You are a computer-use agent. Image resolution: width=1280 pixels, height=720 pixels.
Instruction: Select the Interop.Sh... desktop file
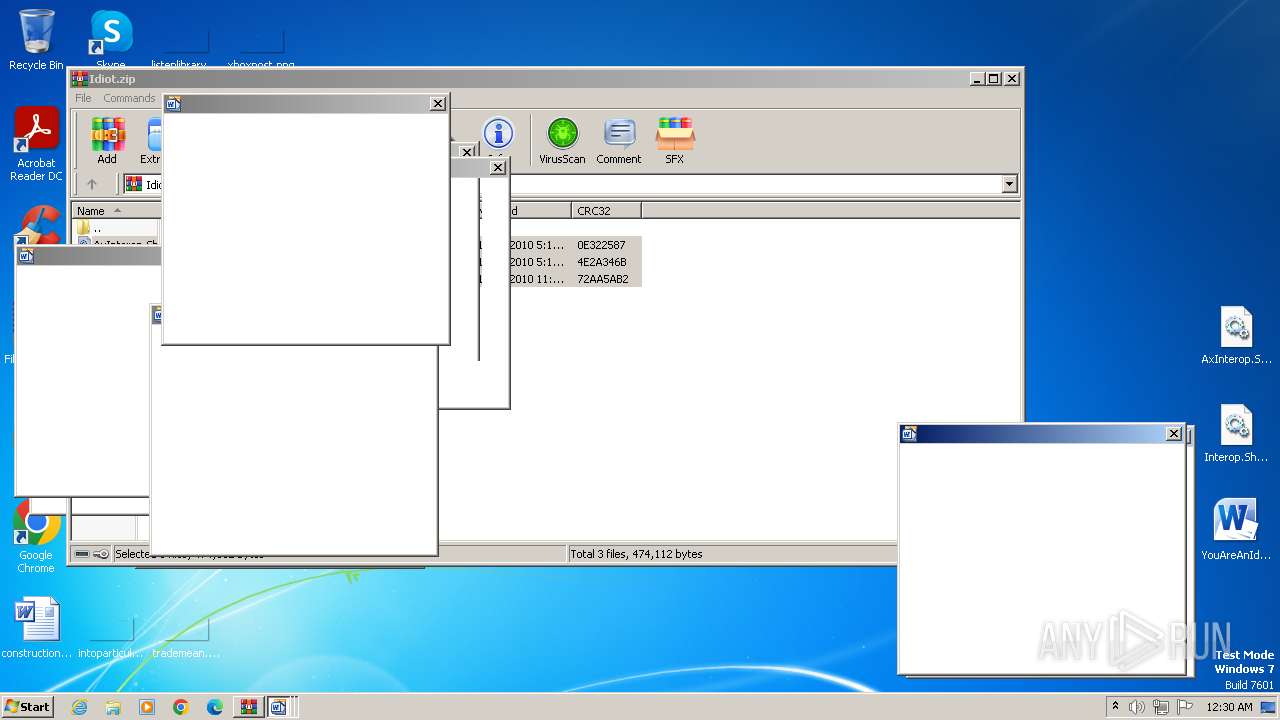pyautogui.click(x=1236, y=434)
